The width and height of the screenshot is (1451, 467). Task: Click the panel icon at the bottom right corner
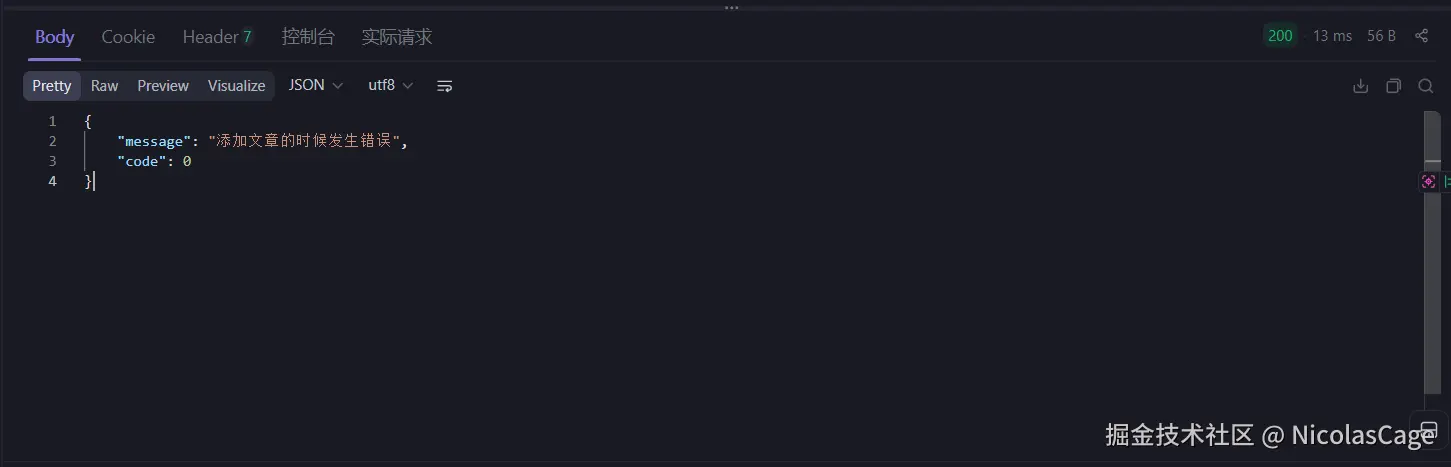click(x=1429, y=429)
